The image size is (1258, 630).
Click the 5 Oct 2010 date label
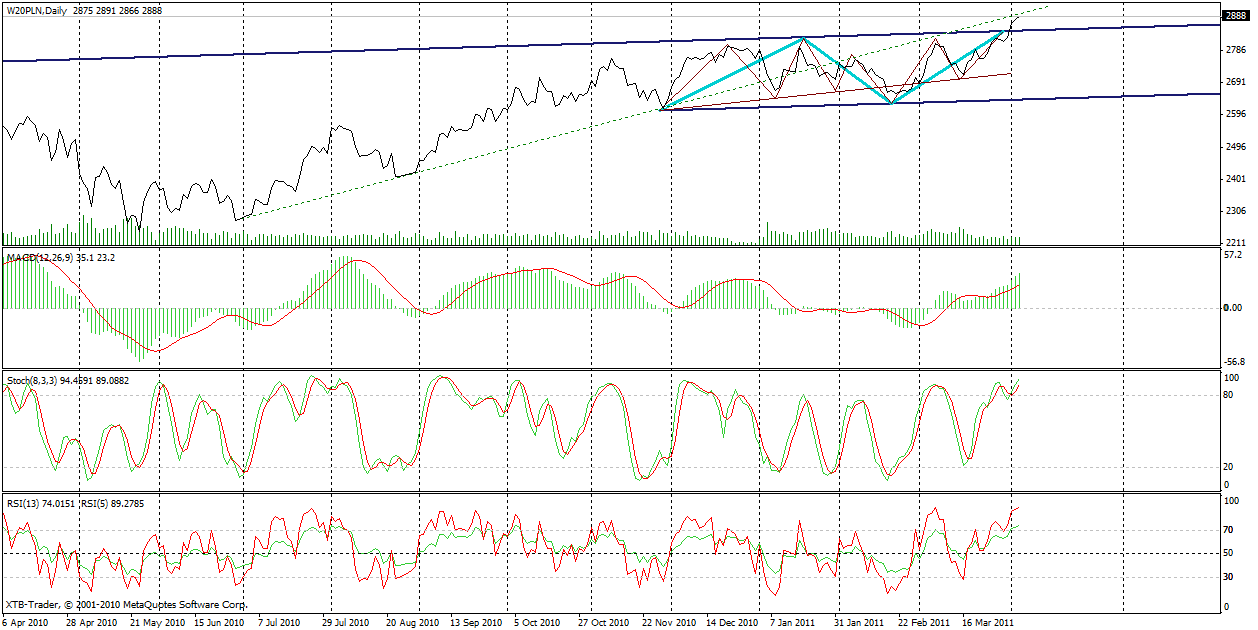click(x=537, y=622)
